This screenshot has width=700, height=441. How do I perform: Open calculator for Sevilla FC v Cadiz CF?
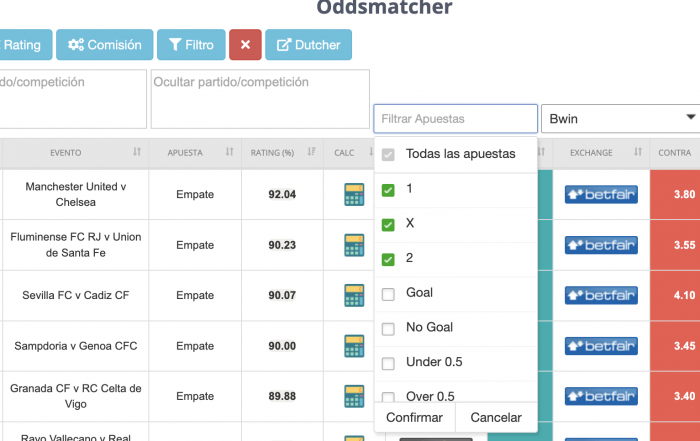click(354, 295)
